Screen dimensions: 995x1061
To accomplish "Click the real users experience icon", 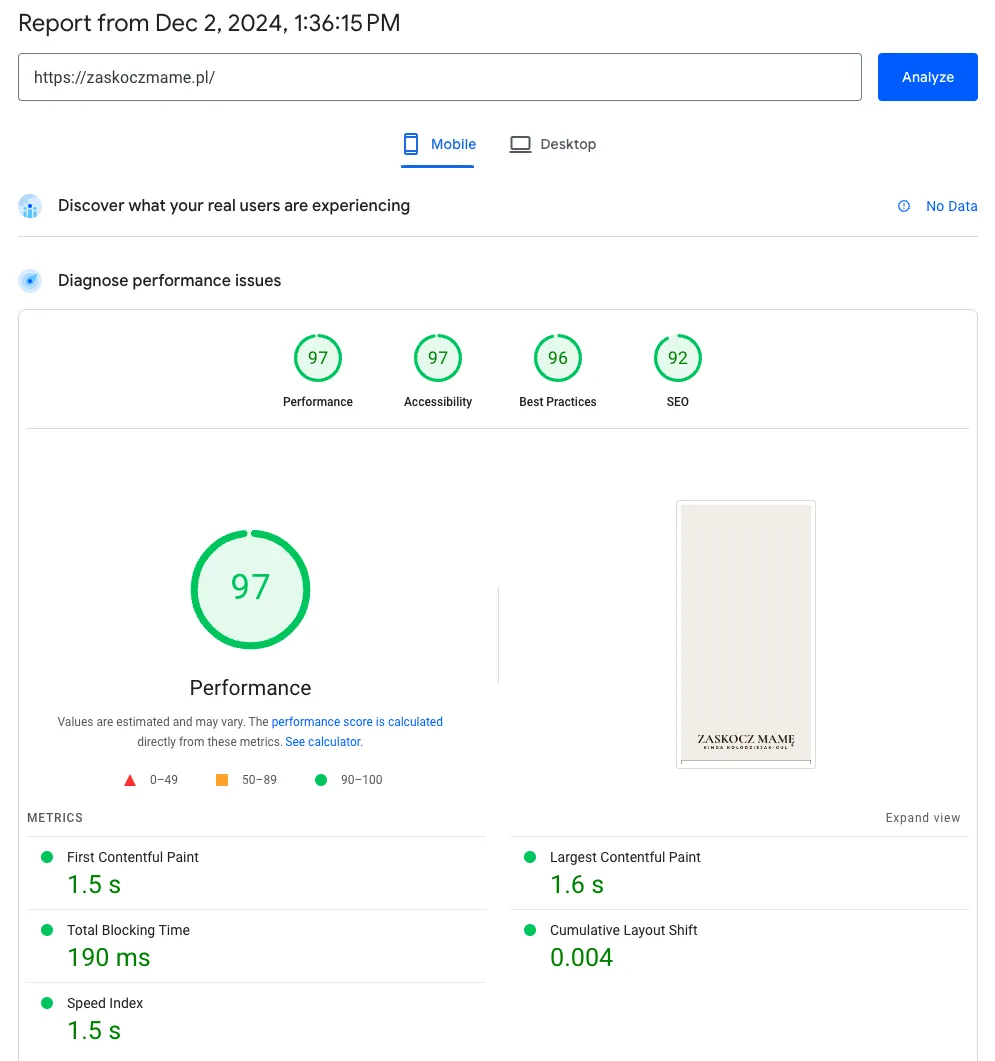I will [x=30, y=206].
